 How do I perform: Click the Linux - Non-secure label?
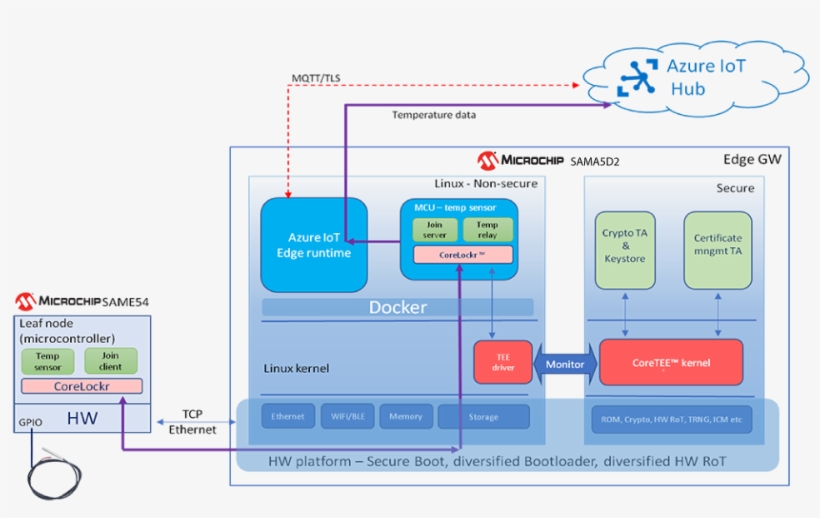click(486, 183)
